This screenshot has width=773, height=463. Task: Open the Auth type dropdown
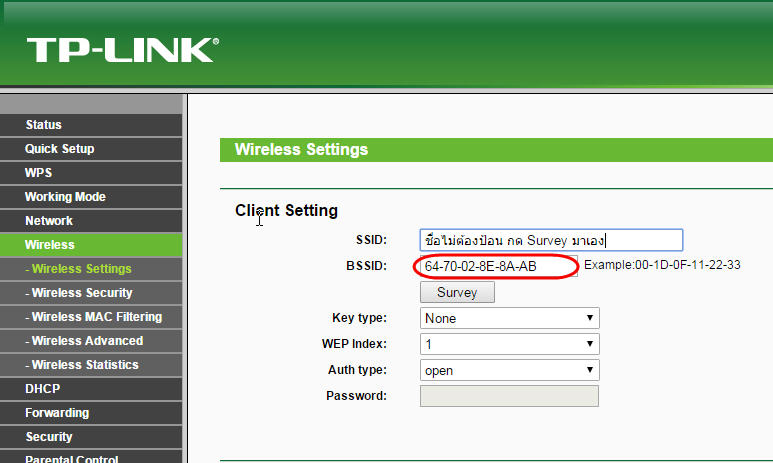click(x=510, y=370)
